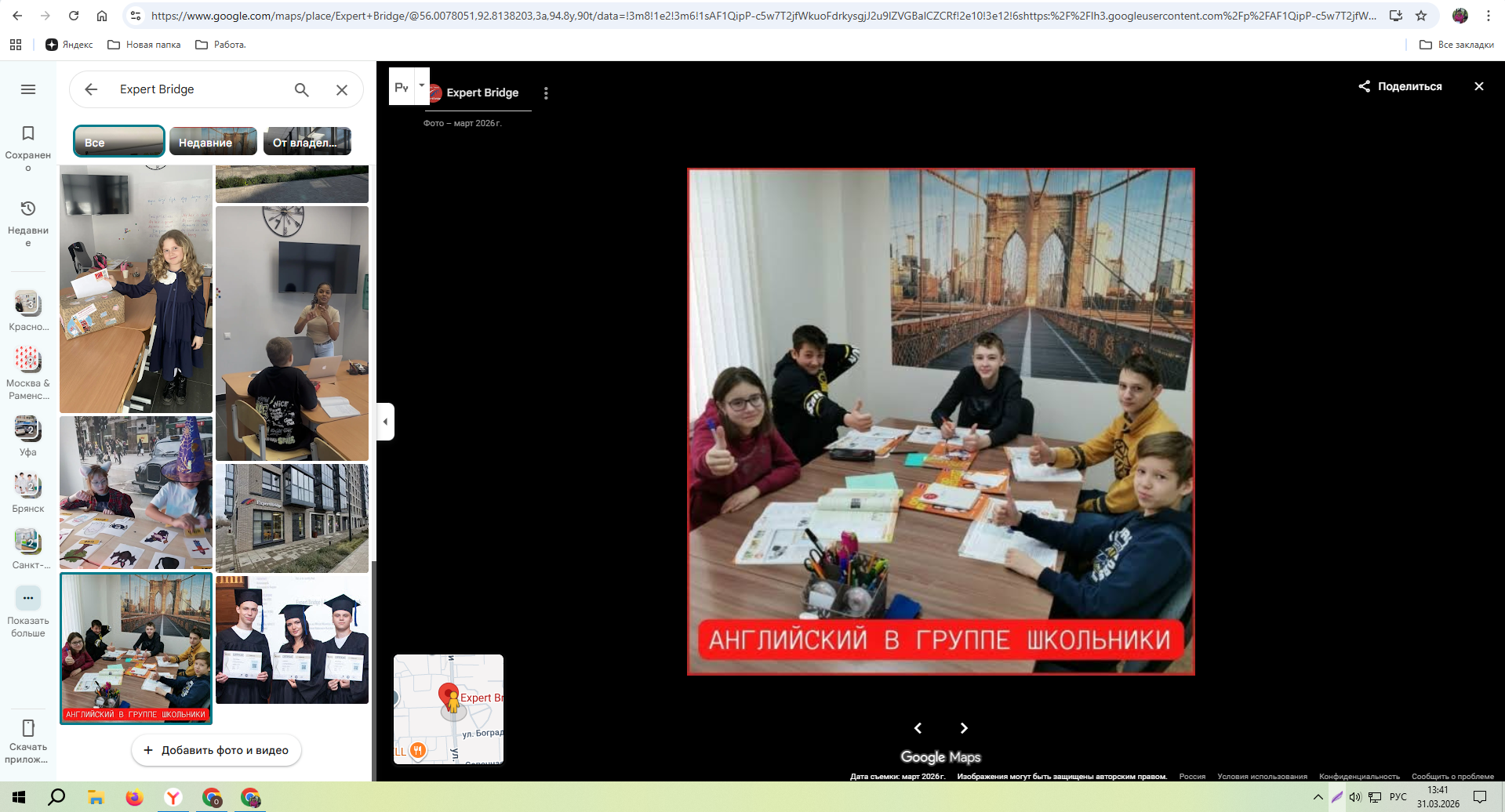Expand hidden system tray icons
Viewport: 1505px width, 812px height.
[1318, 797]
